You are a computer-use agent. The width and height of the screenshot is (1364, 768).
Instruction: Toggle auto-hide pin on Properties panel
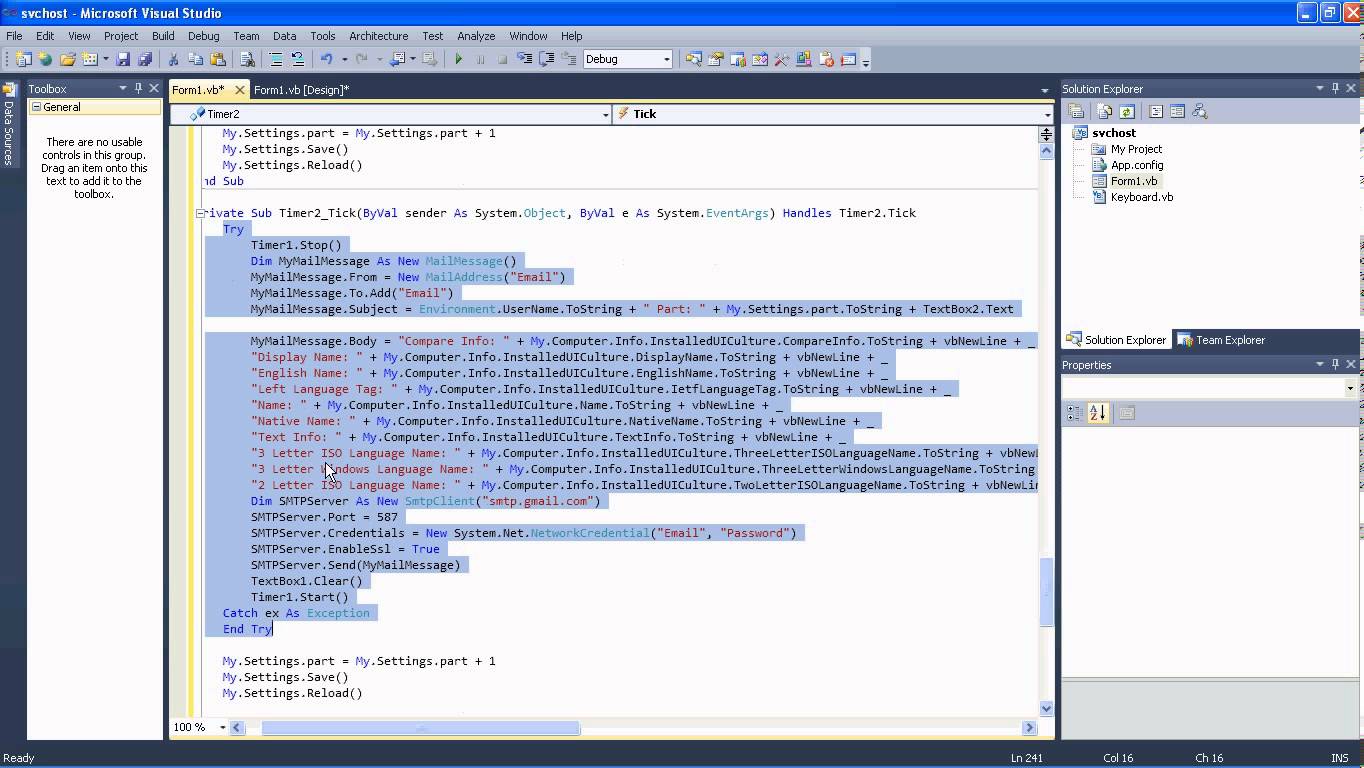(1335, 364)
